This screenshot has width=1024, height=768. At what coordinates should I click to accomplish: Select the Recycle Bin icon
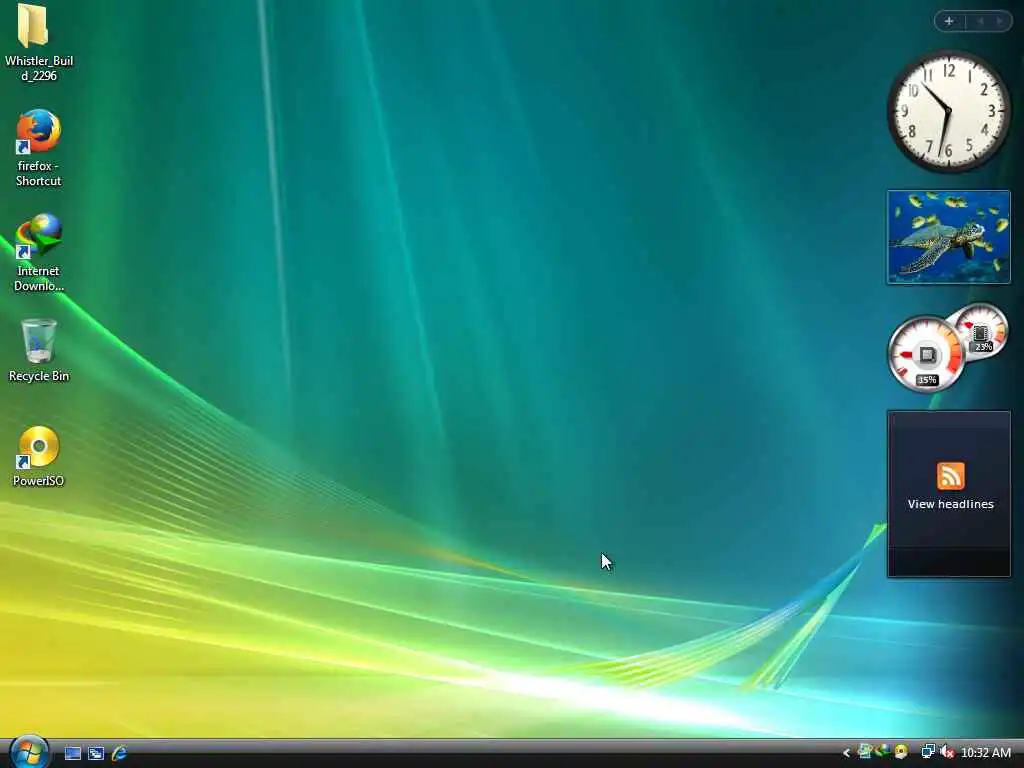pos(39,351)
